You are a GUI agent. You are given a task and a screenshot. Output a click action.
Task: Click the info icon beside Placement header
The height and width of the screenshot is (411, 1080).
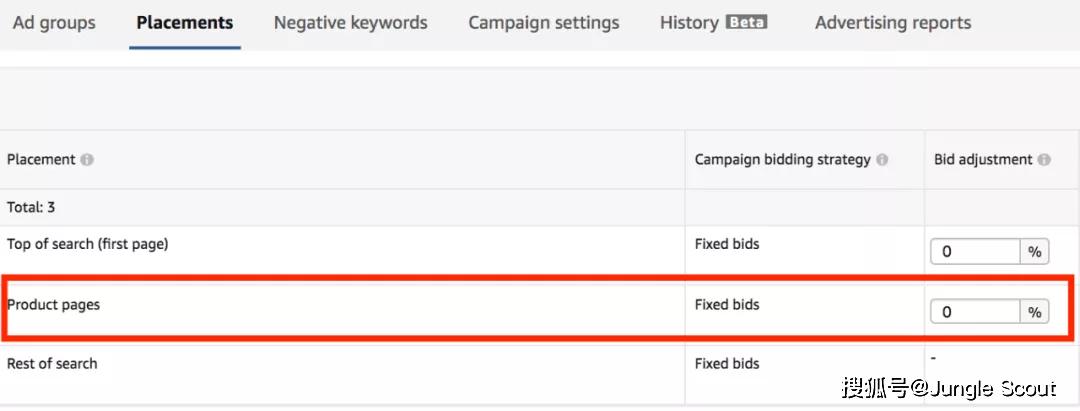87,160
